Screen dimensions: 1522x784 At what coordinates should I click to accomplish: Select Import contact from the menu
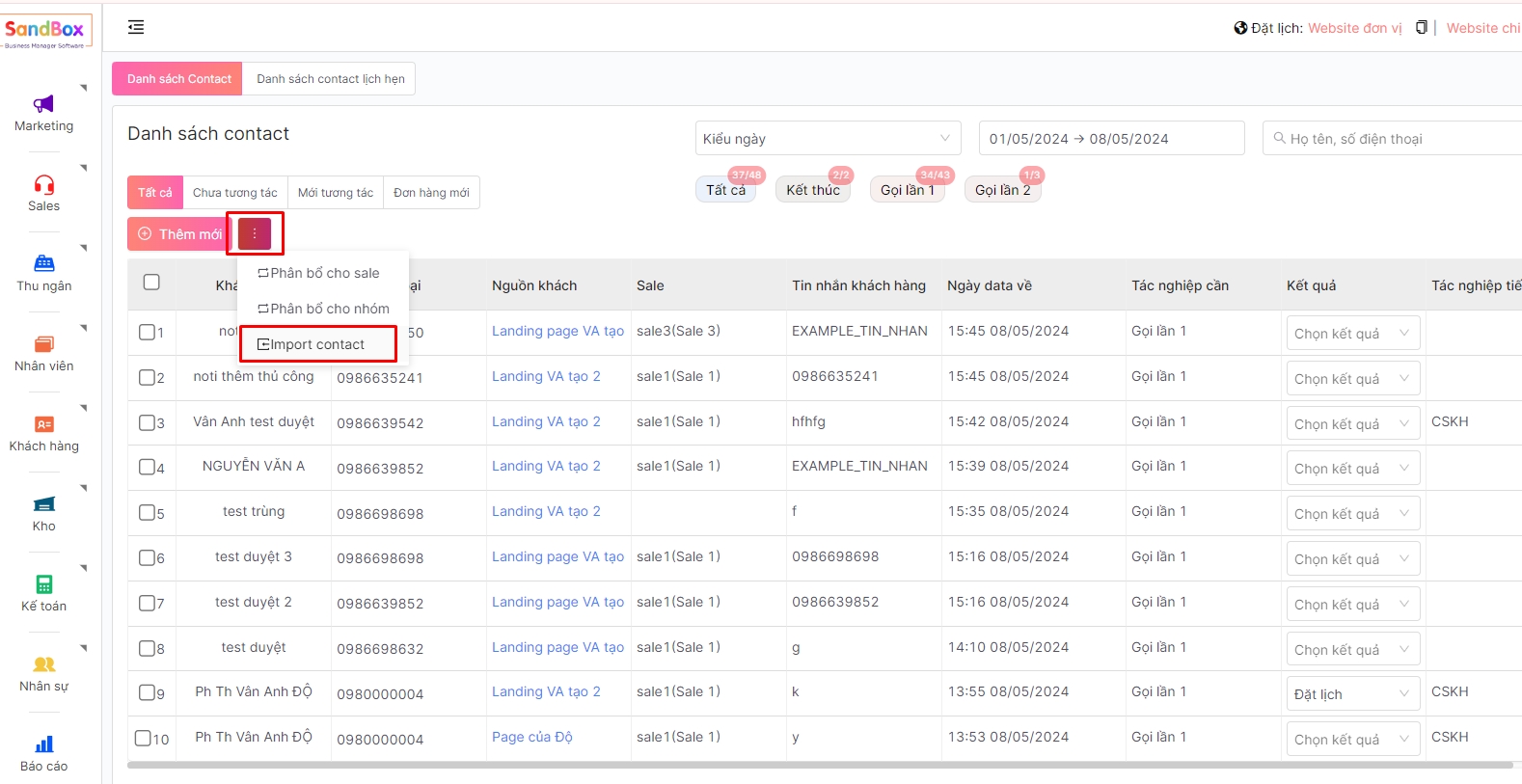coord(317,344)
